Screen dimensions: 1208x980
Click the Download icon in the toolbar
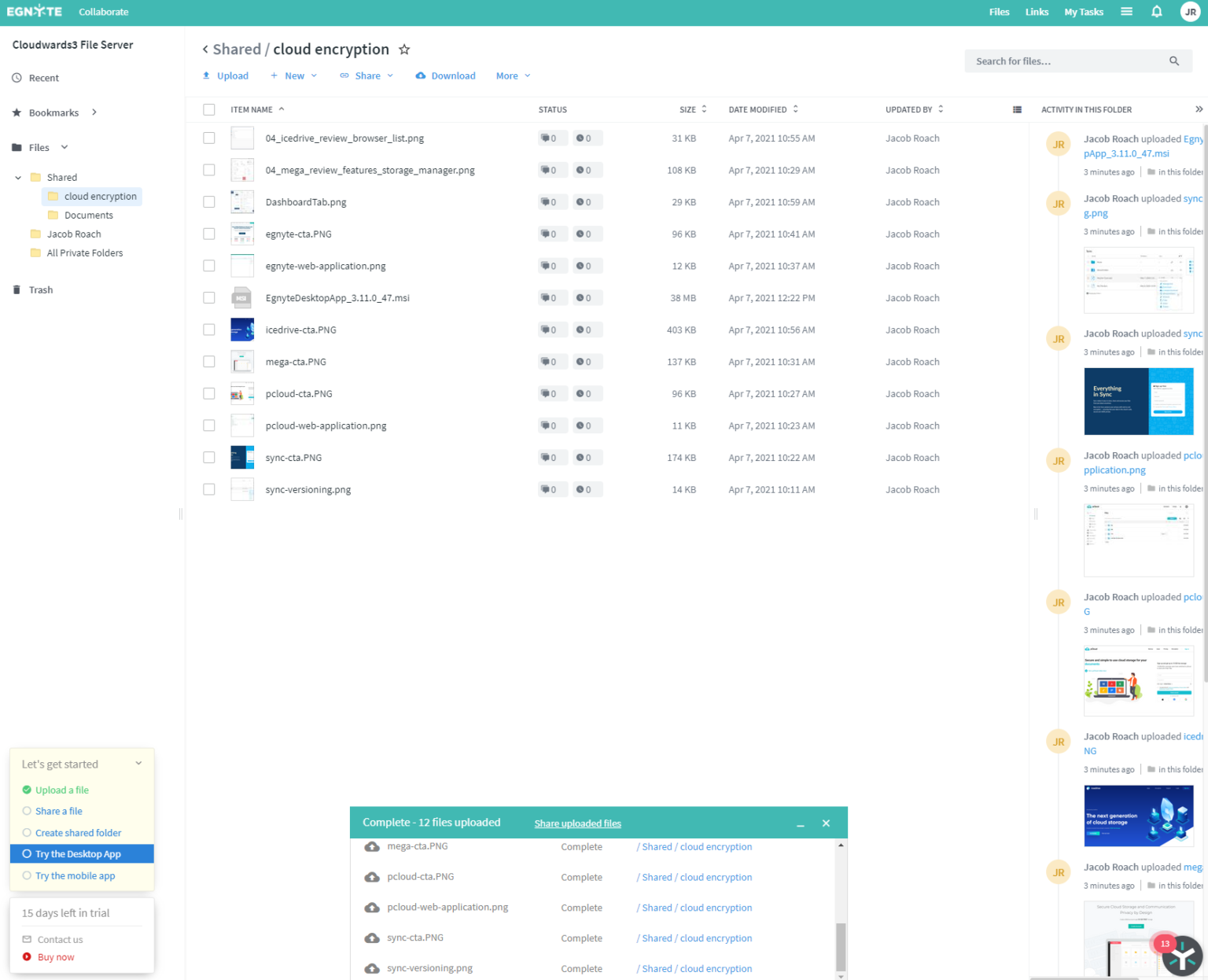click(421, 76)
